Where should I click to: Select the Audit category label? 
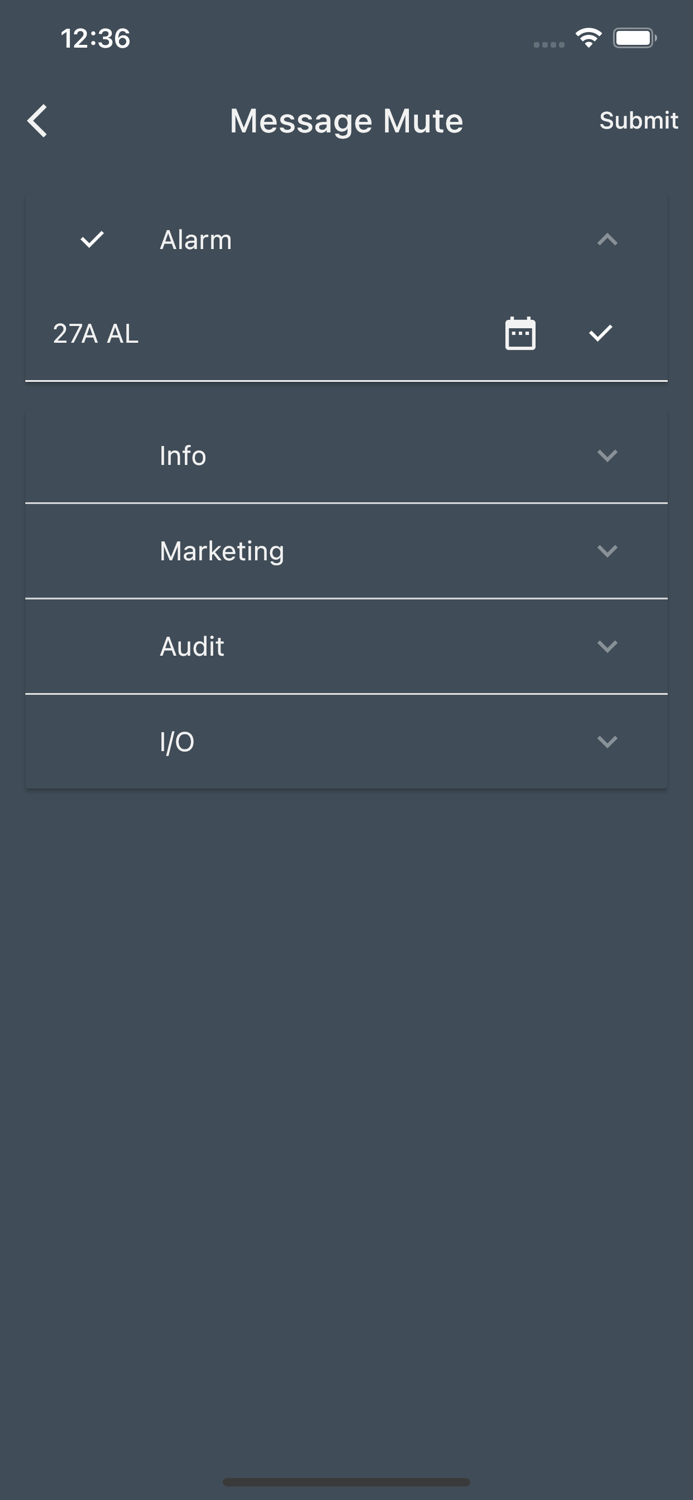(192, 647)
